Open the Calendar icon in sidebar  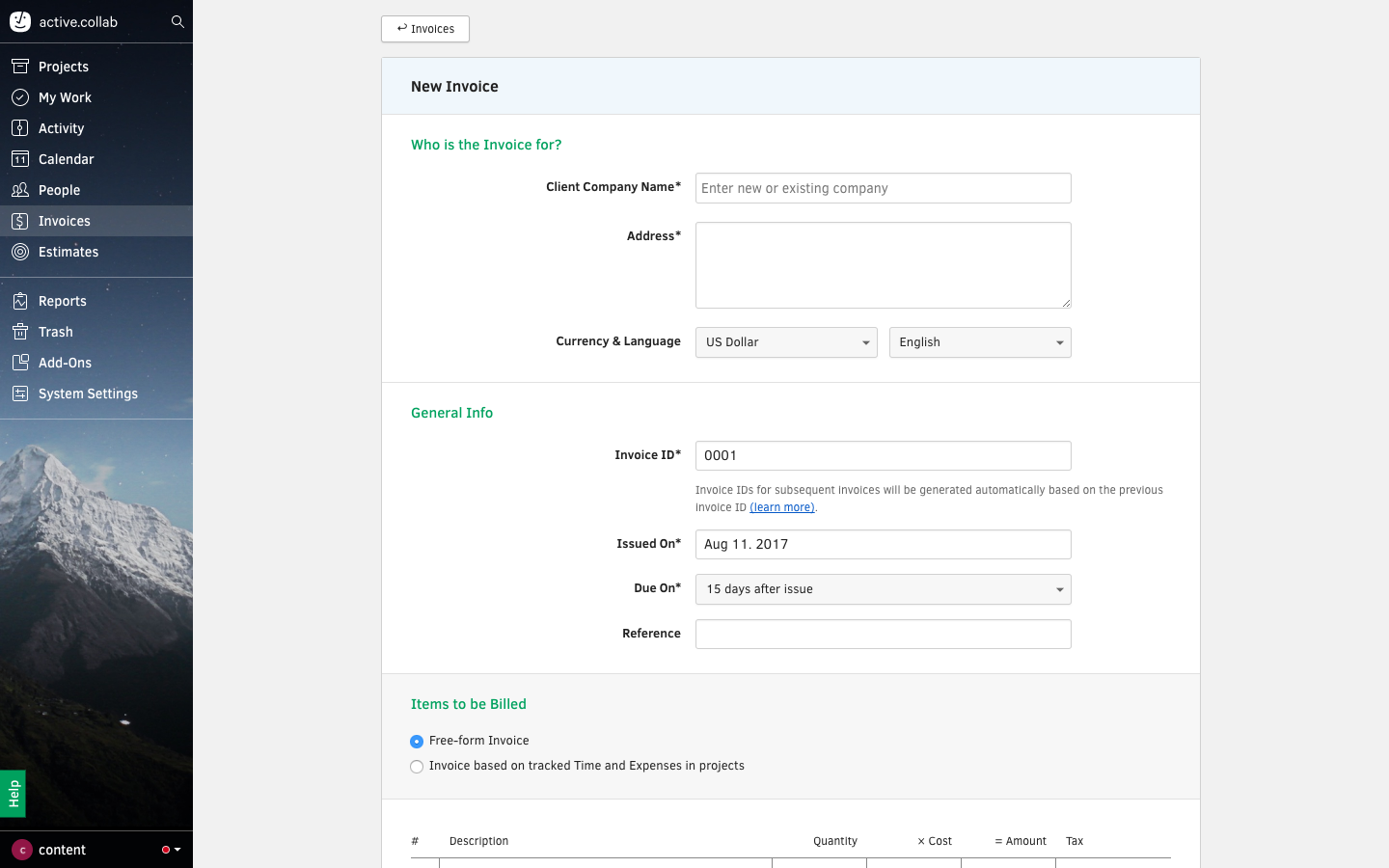20,158
